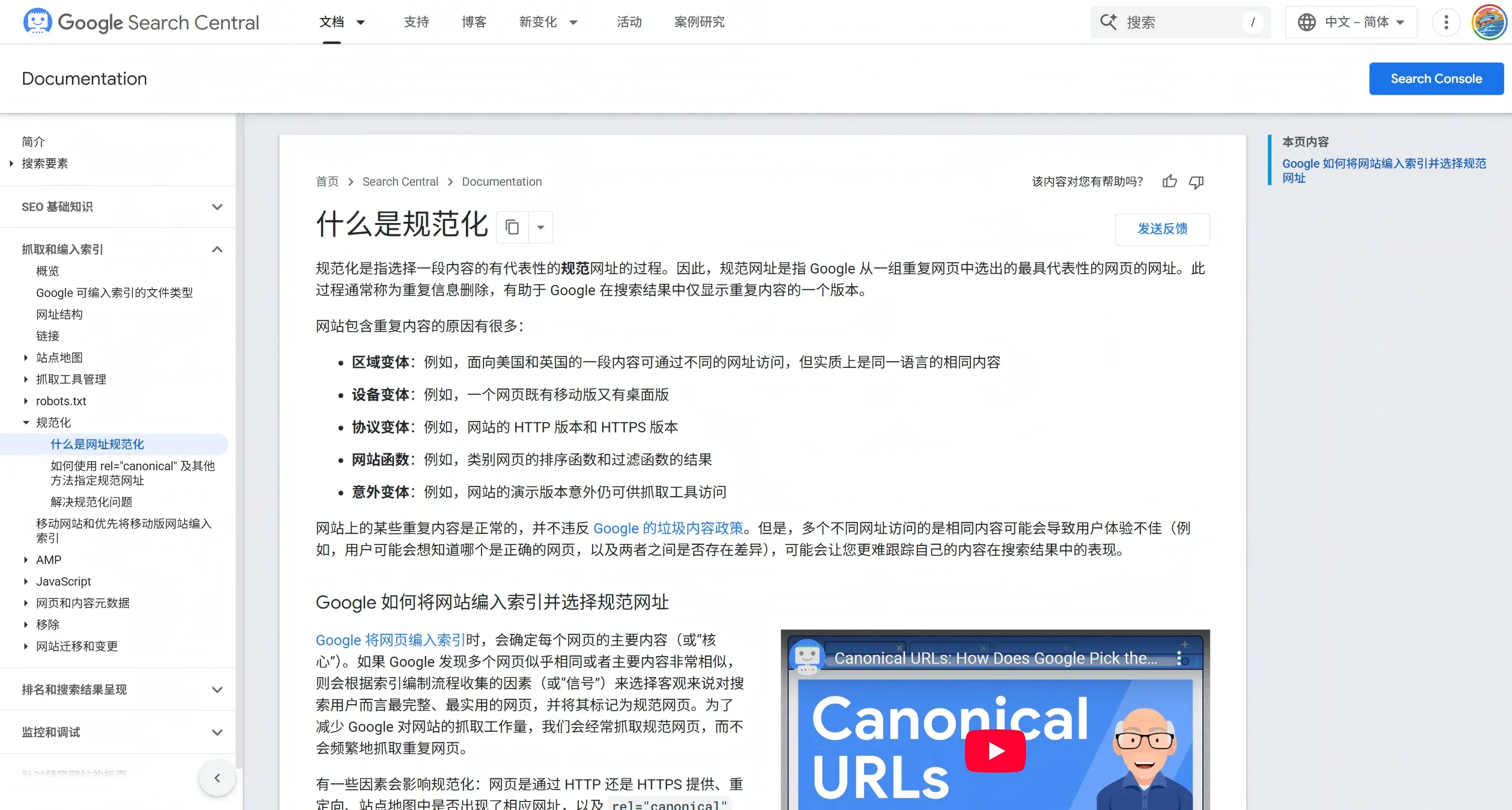Screen dimensions: 1512x810
Task: Click the Canonical URLs video title
Action: (x=995, y=658)
